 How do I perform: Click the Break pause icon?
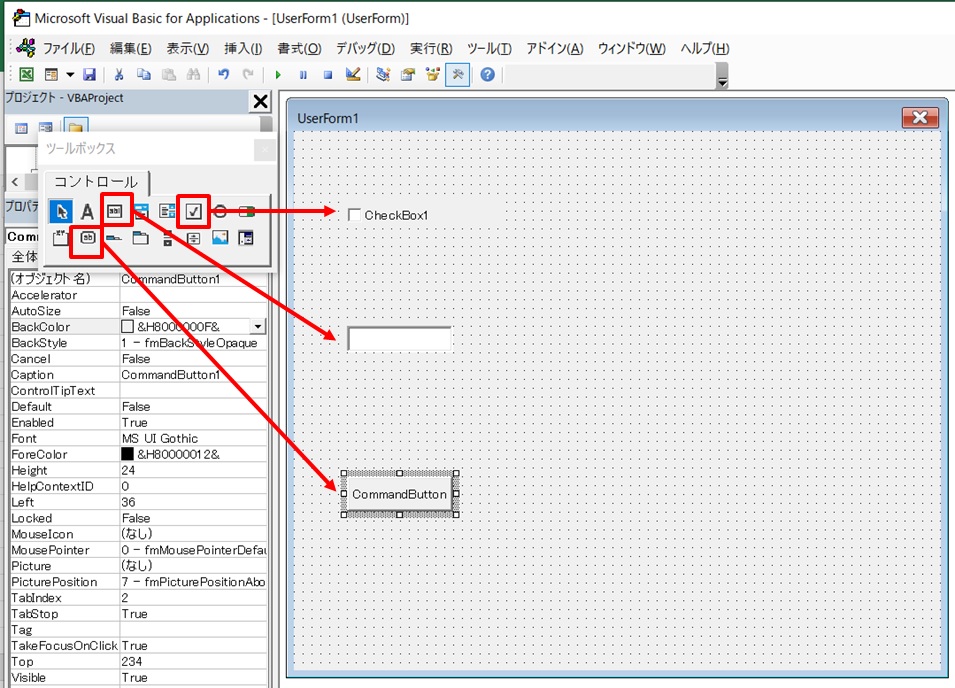tap(303, 75)
